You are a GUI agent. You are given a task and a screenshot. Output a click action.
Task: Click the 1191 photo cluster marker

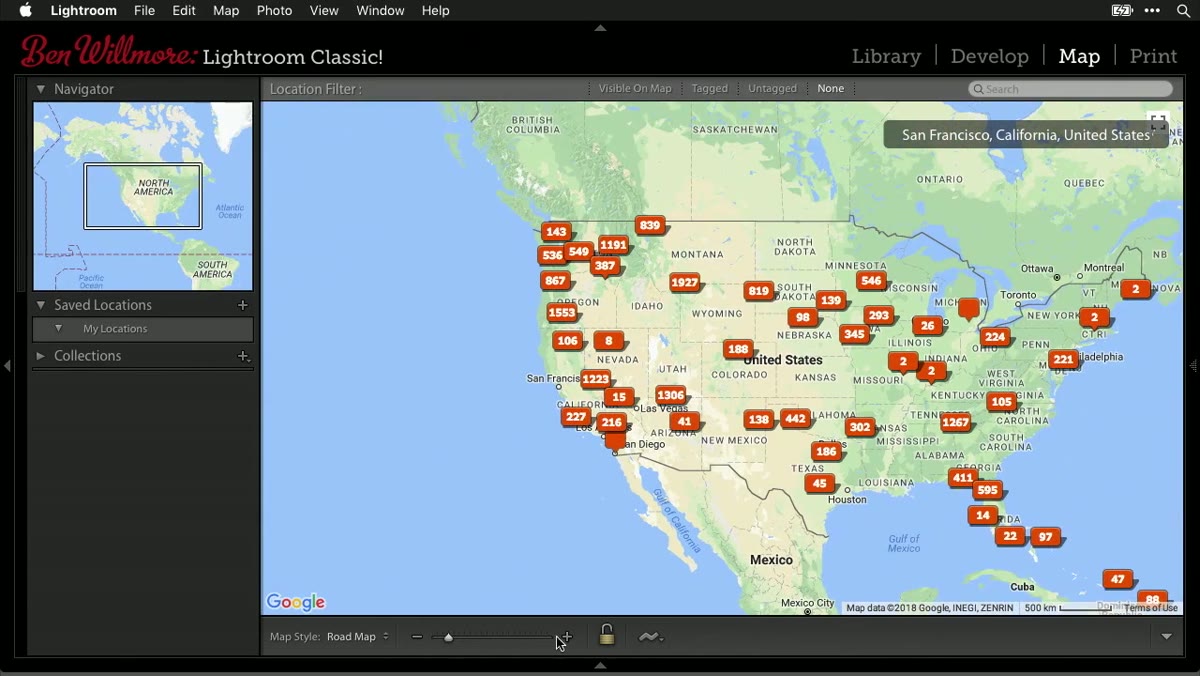pyautogui.click(x=613, y=245)
